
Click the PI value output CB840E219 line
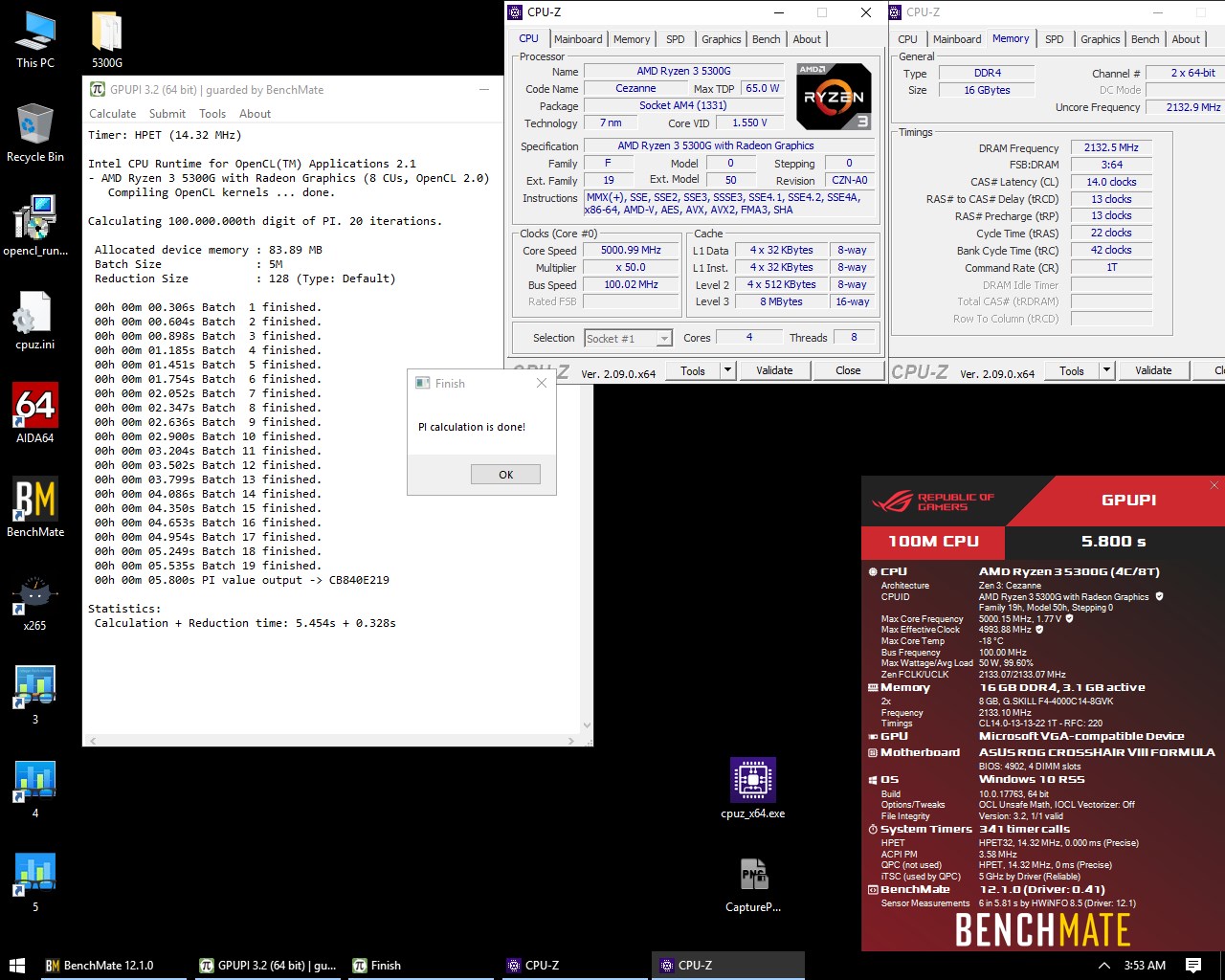(x=241, y=580)
